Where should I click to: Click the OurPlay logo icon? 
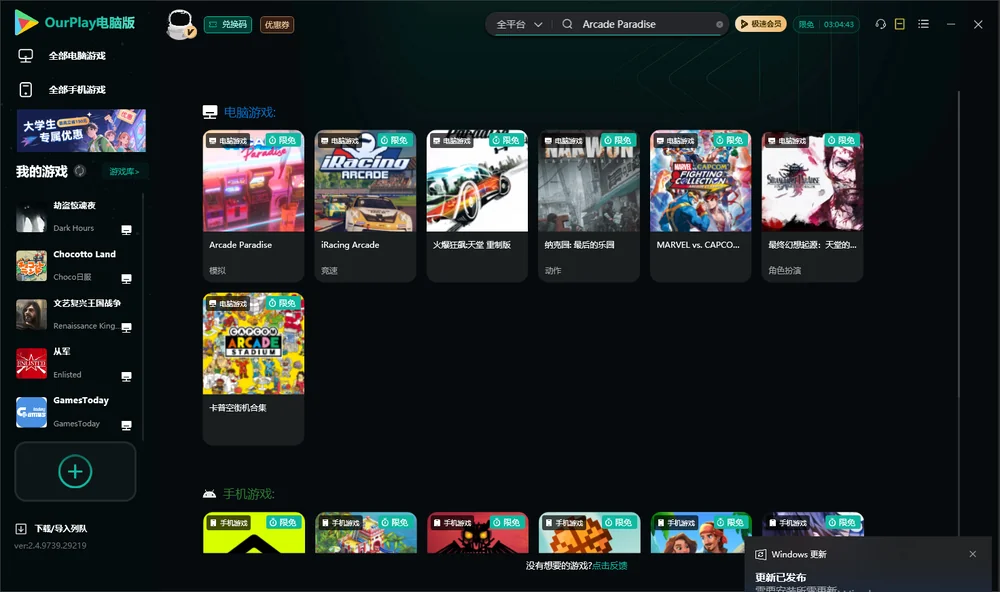(26, 22)
